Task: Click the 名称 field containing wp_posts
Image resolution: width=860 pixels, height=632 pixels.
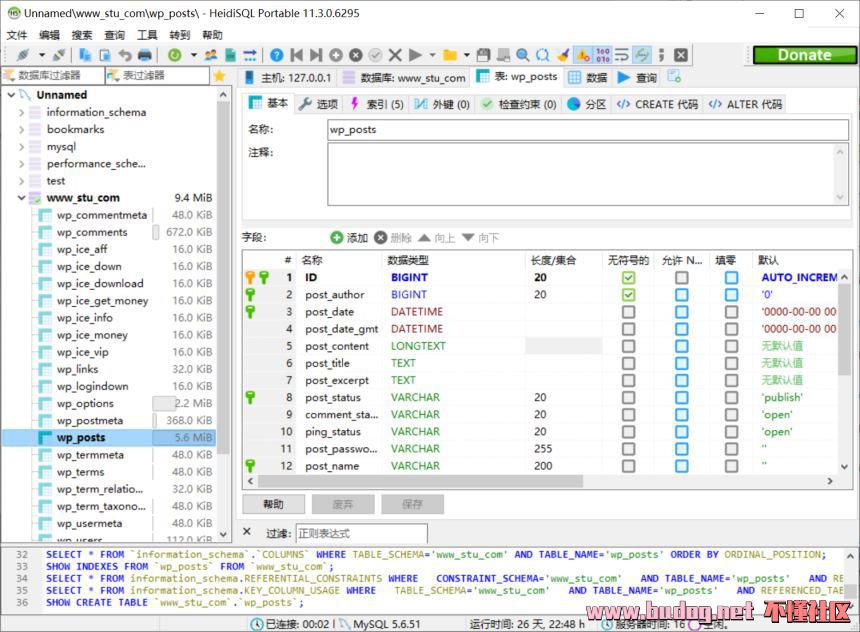Action: pyautogui.click(x=588, y=129)
